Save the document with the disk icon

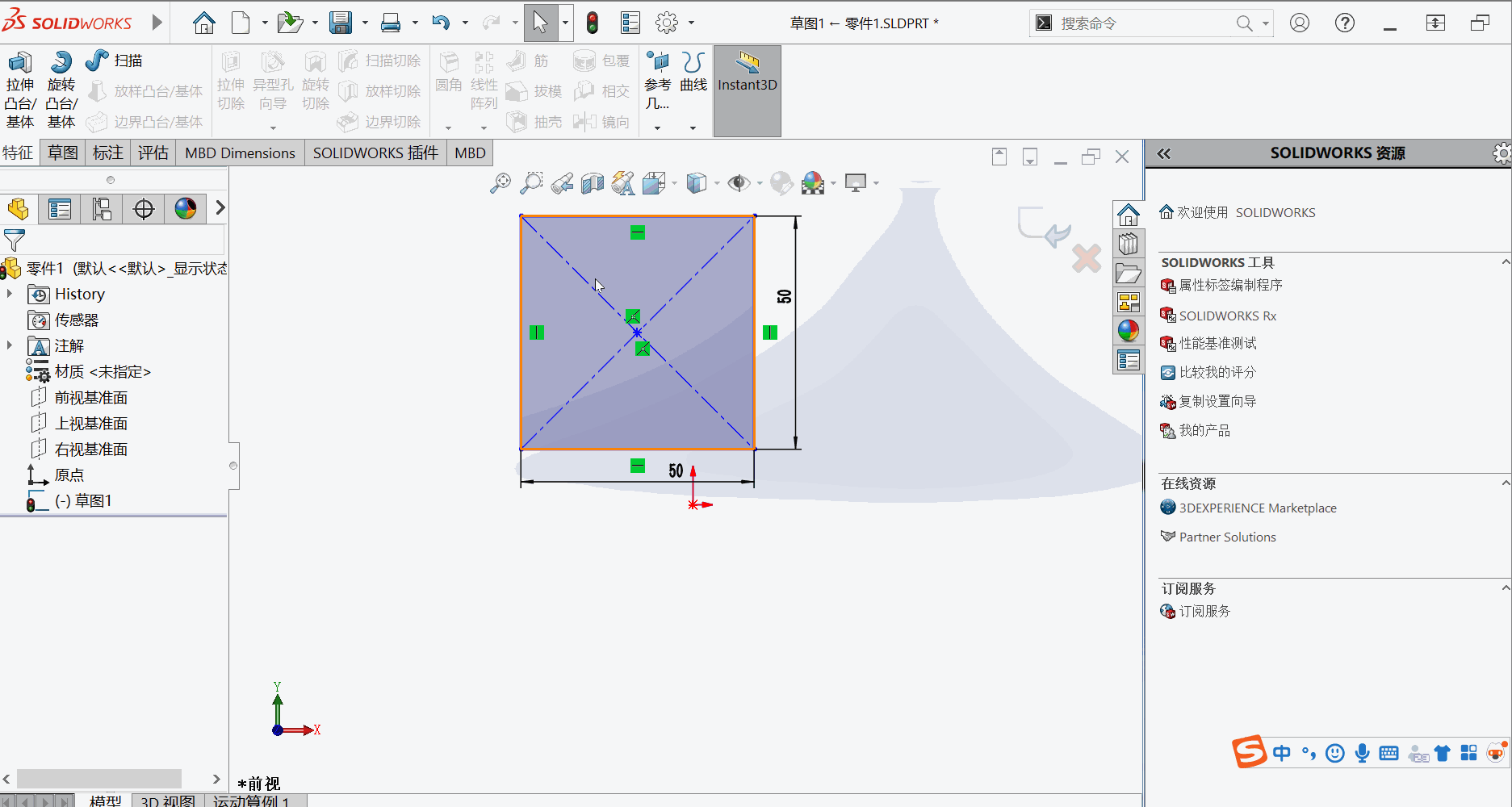[x=341, y=23]
